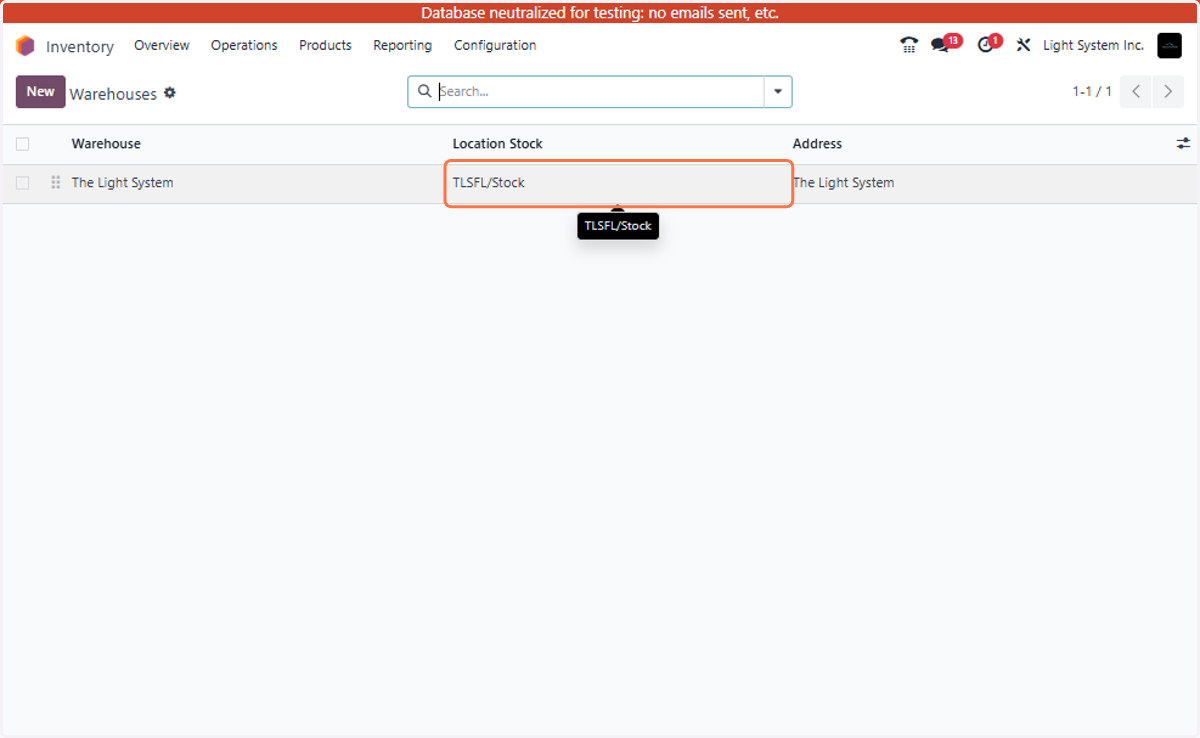Open the optional columns adjust icon
1200x738 pixels.
pyautogui.click(x=1183, y=144)
